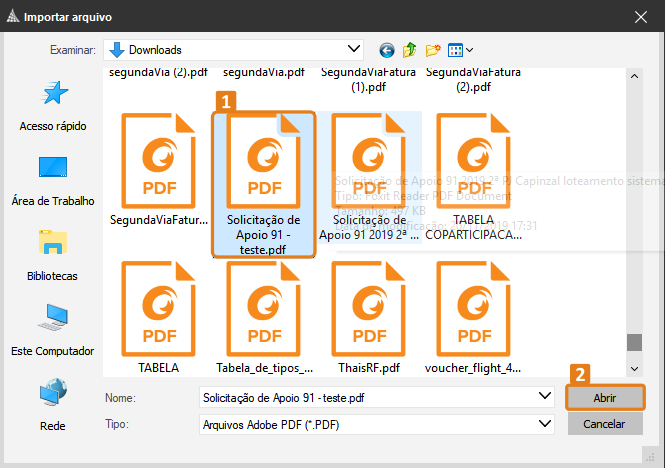665x468 pixels.
Task: Select Este Computador in sidebar
Action: (53, 330)
